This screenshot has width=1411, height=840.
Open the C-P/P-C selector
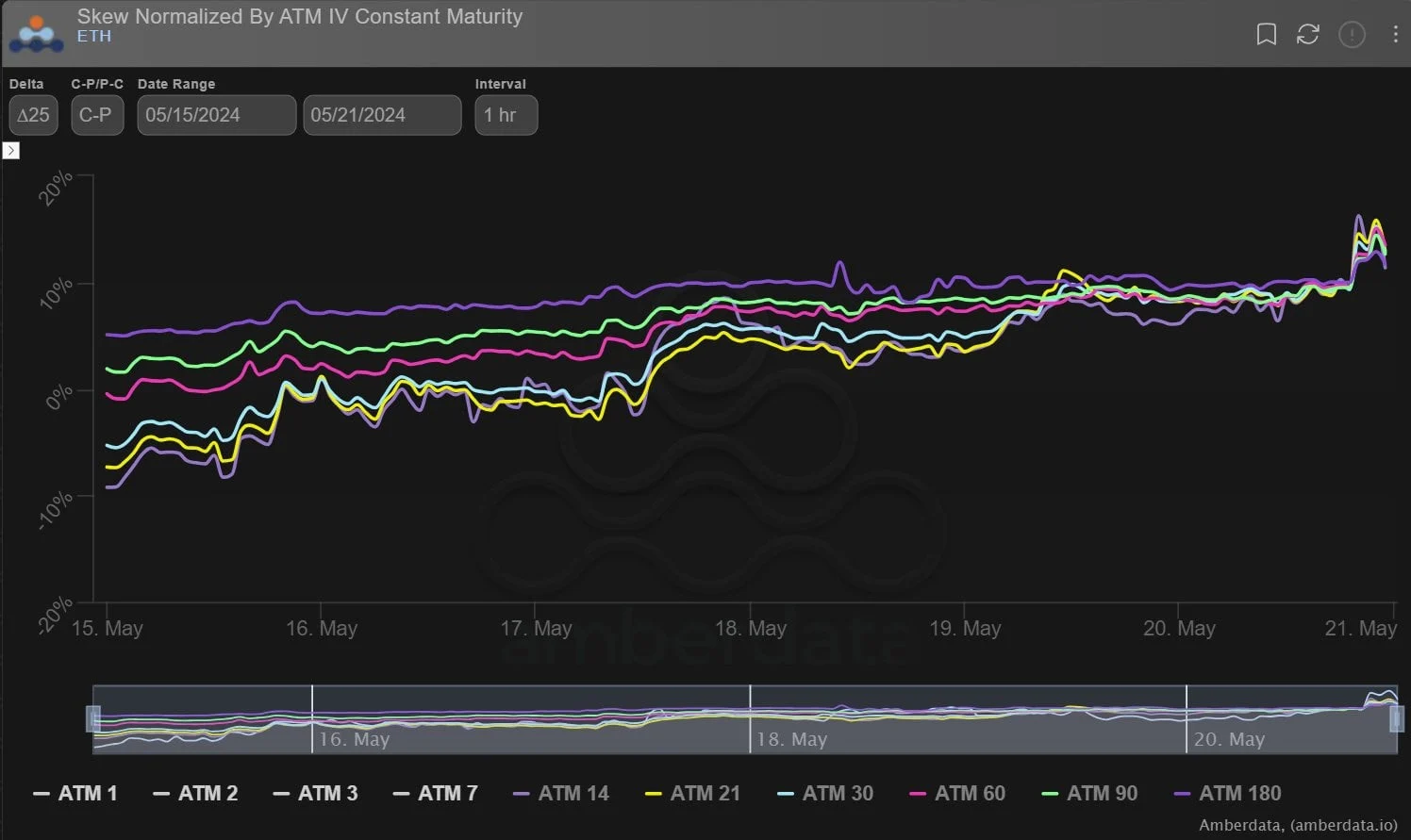(x=97, y=115)
